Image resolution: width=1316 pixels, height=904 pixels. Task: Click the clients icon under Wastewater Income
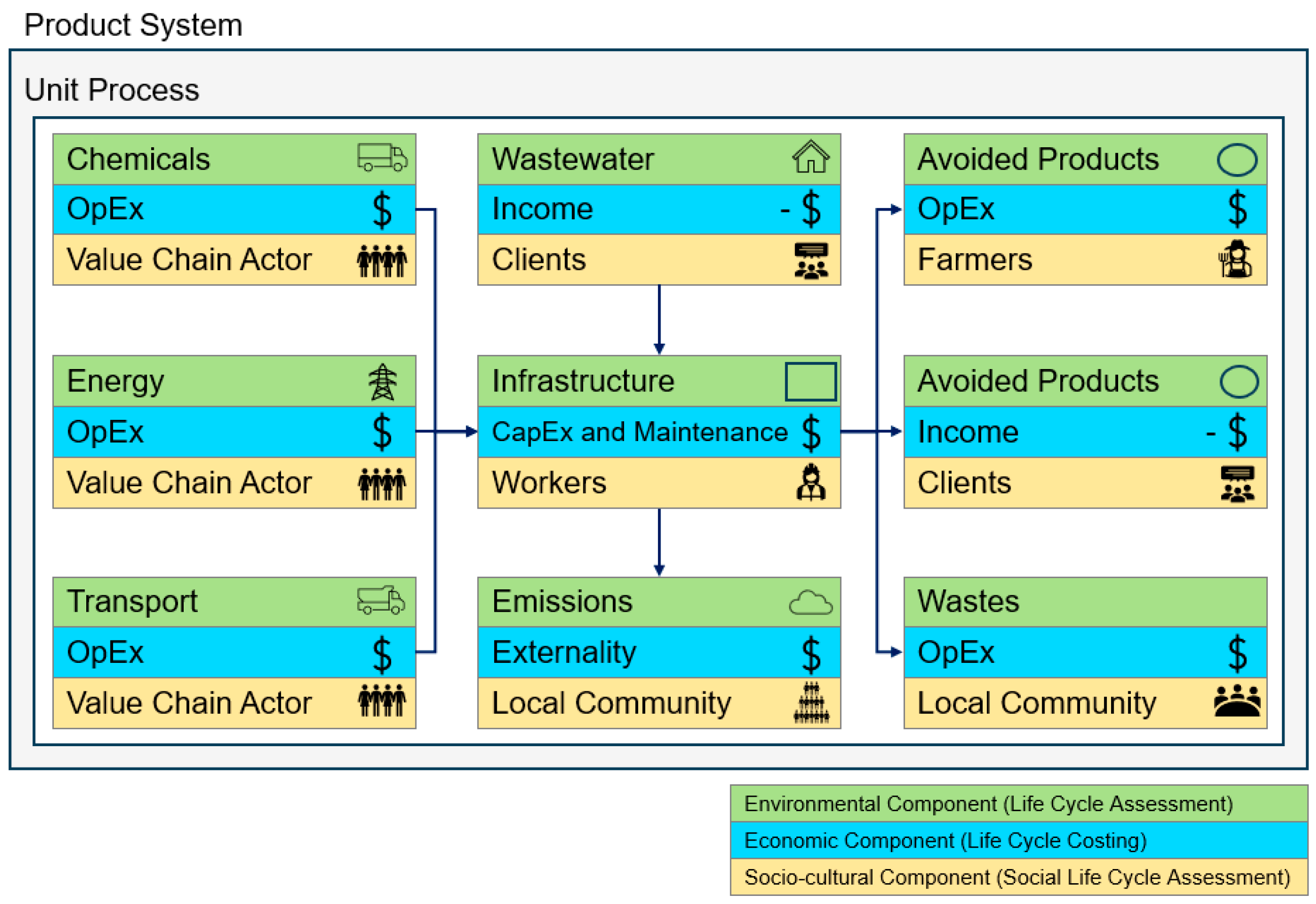tap(811, 260)
